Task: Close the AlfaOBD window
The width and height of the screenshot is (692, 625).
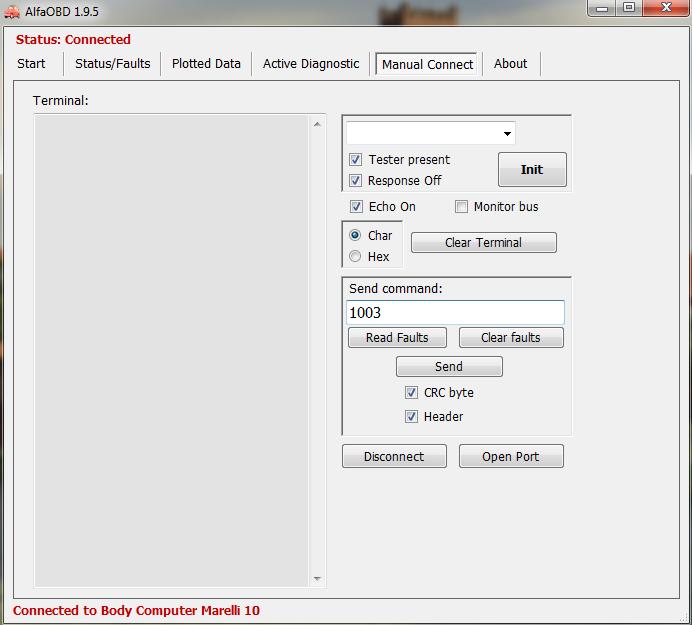Action: pyautogui.click(x=666, y=8)
